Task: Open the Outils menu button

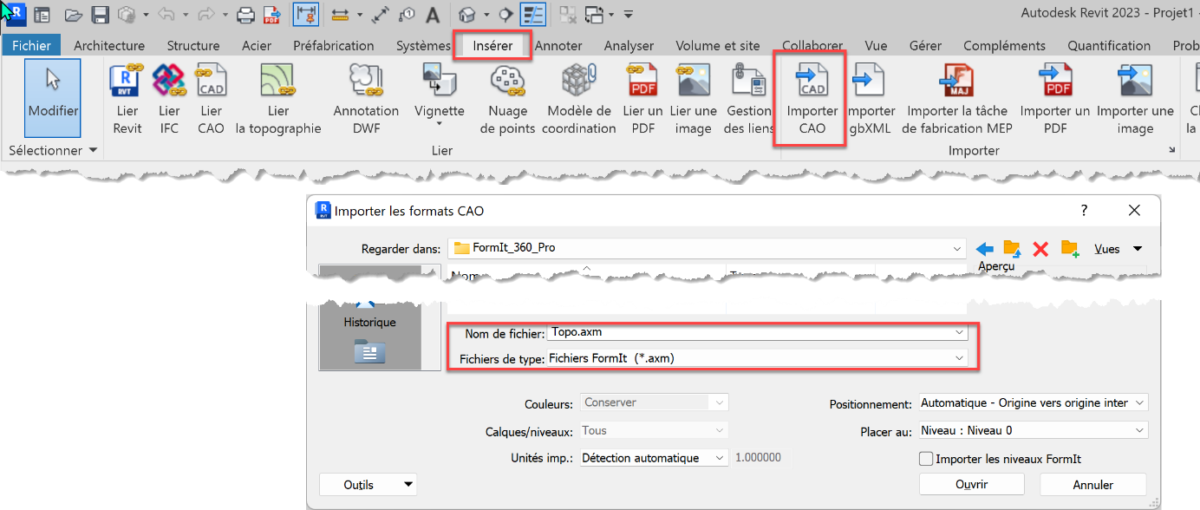Action: (366, 484)
